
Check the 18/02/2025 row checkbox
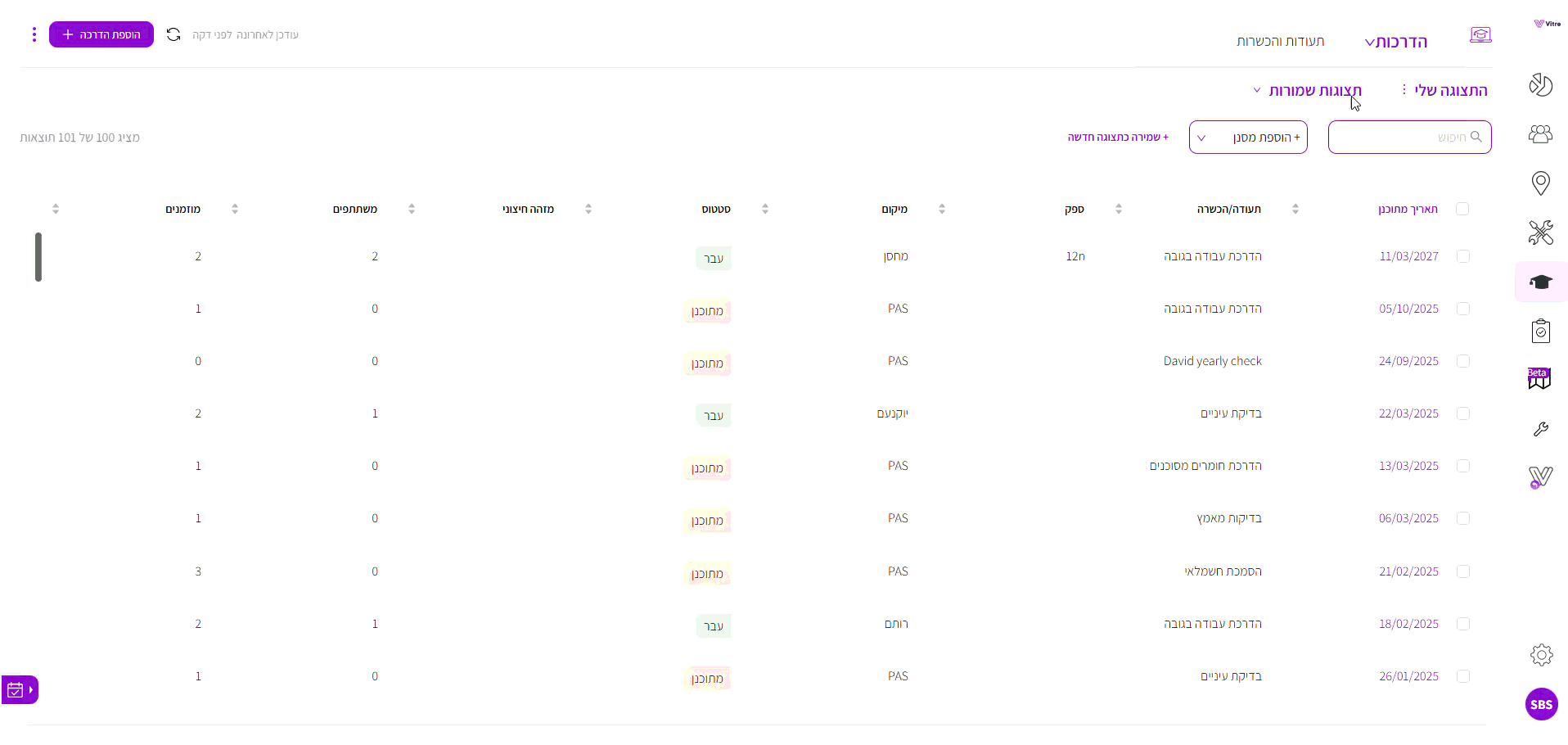tap(1463, 624)
